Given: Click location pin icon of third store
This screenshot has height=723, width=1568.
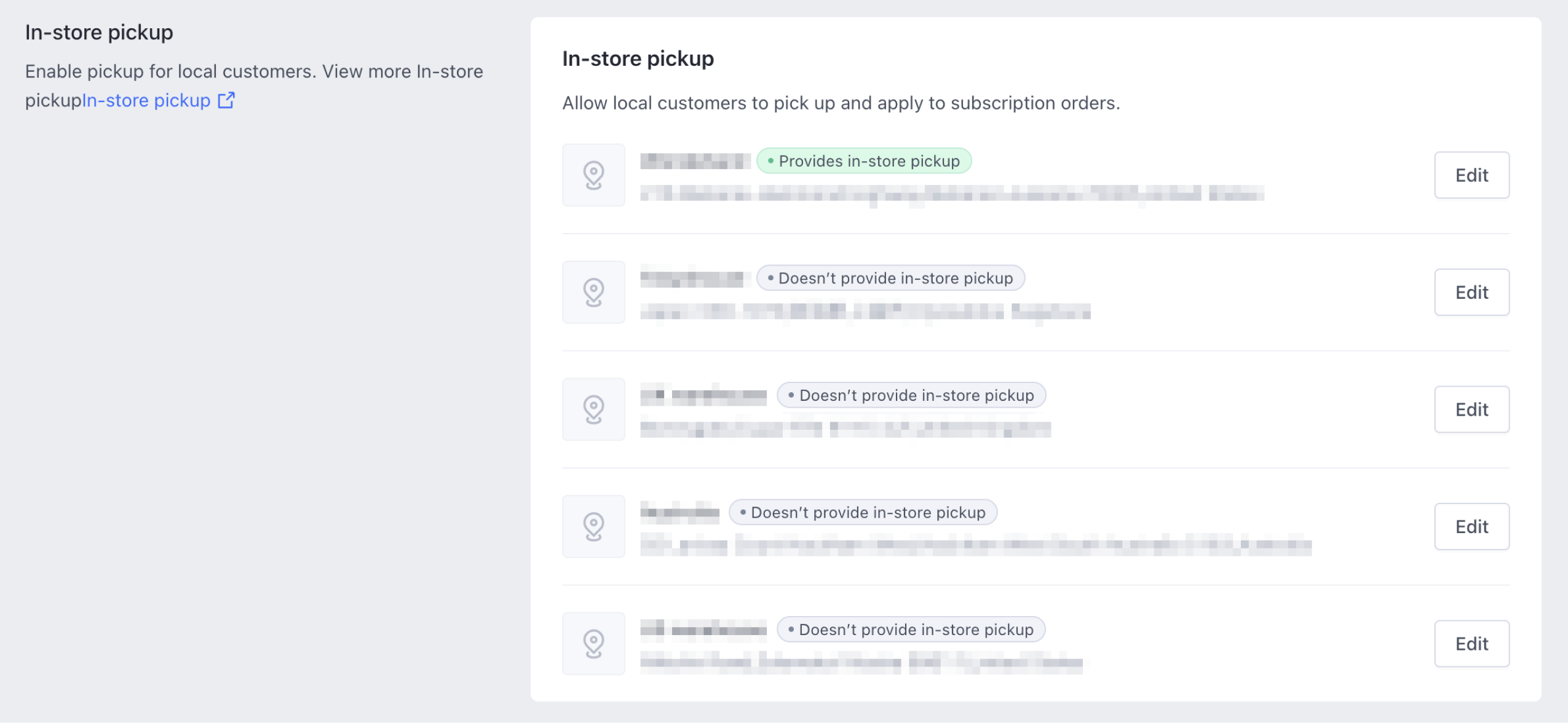Looking at the screenshot, I should 593,409.
